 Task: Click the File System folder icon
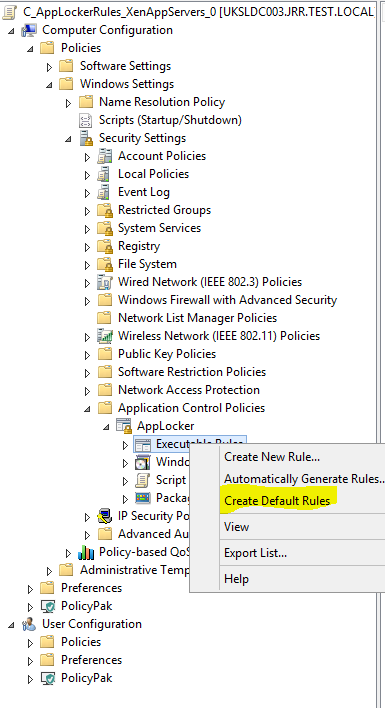[x=105, y=265]
